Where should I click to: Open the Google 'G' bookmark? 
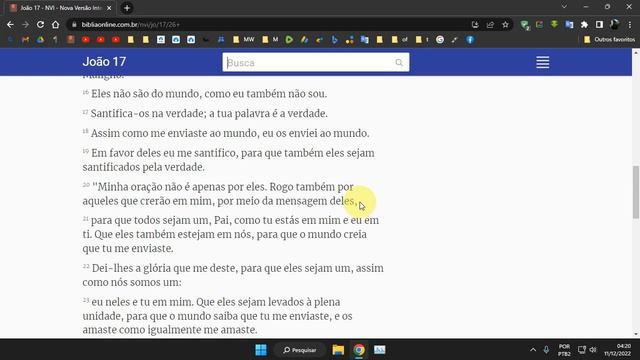(x=440, y=40)
